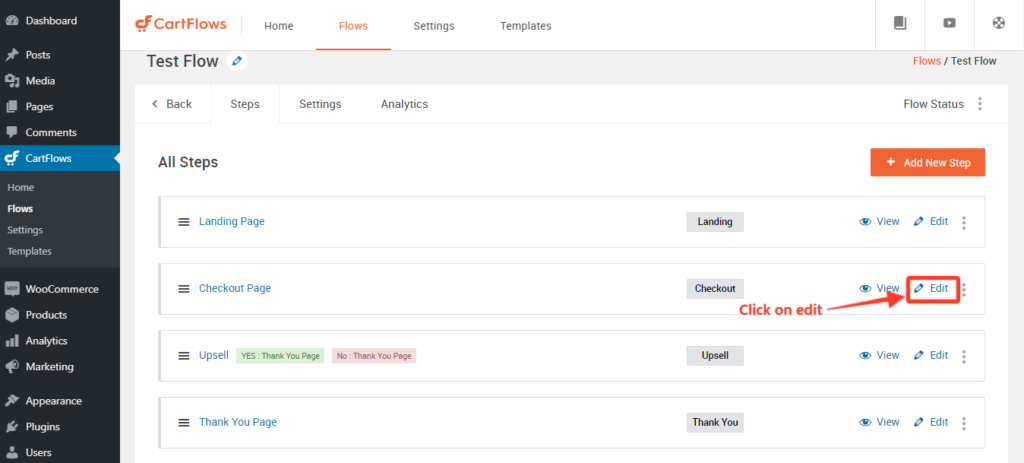This screenshot has height=463, width=1024.
Task: Grab the drag handle of Landing Page
Action: (x=184, y=222)
